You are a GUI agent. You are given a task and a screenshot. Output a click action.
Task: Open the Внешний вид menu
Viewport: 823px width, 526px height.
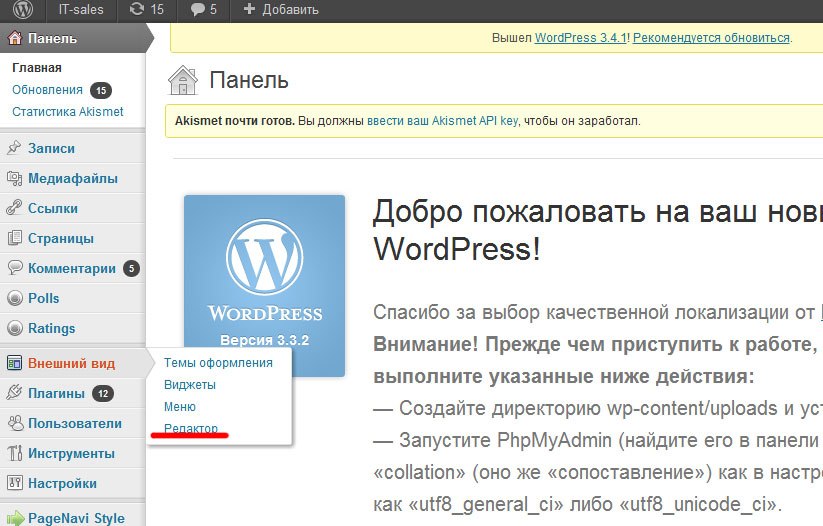pyautogui.click(x=71, y=363)
